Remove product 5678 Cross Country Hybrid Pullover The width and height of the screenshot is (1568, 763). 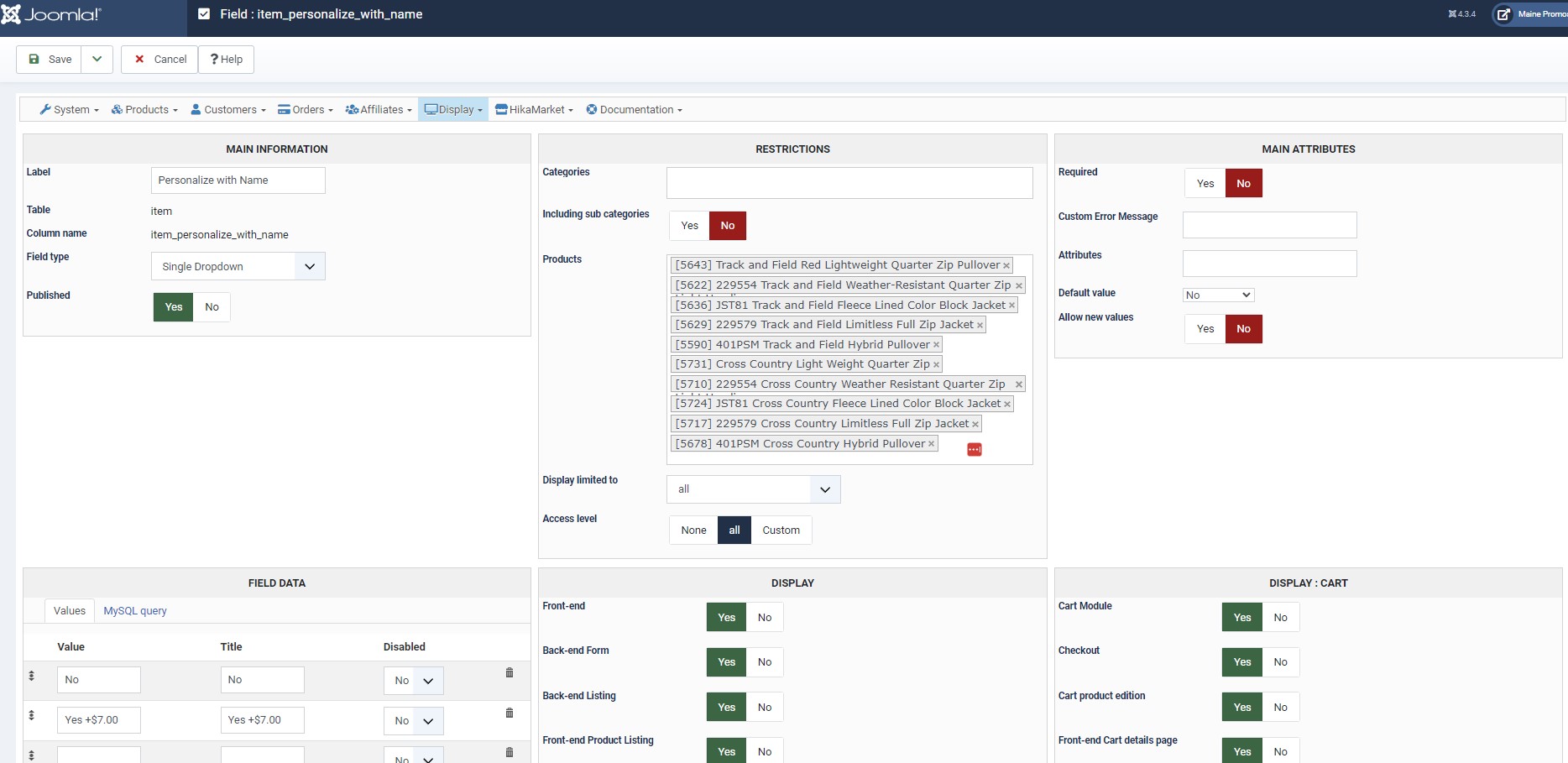(931, 444)
